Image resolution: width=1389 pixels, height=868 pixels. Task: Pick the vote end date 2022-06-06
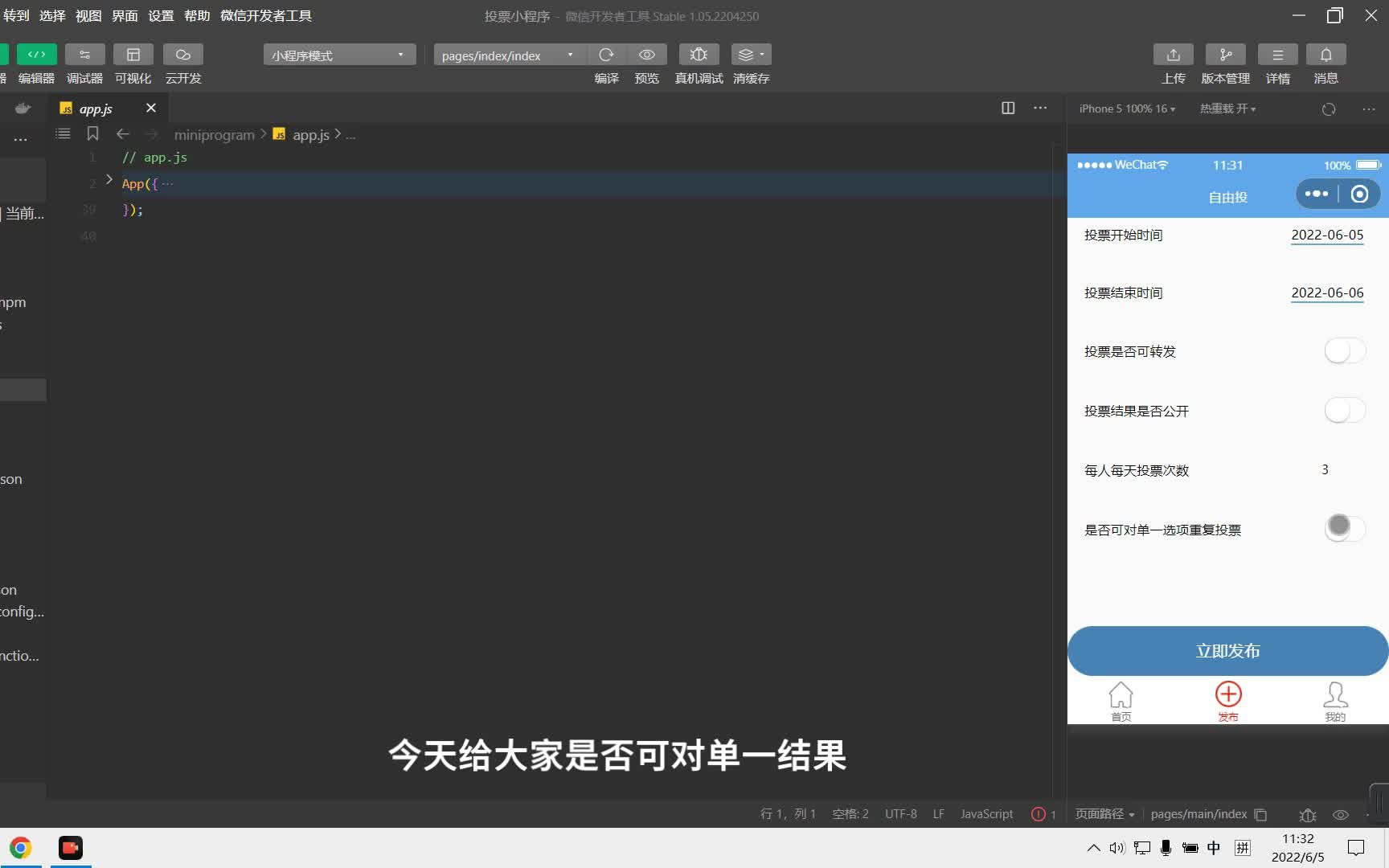tap(1327, 293)
